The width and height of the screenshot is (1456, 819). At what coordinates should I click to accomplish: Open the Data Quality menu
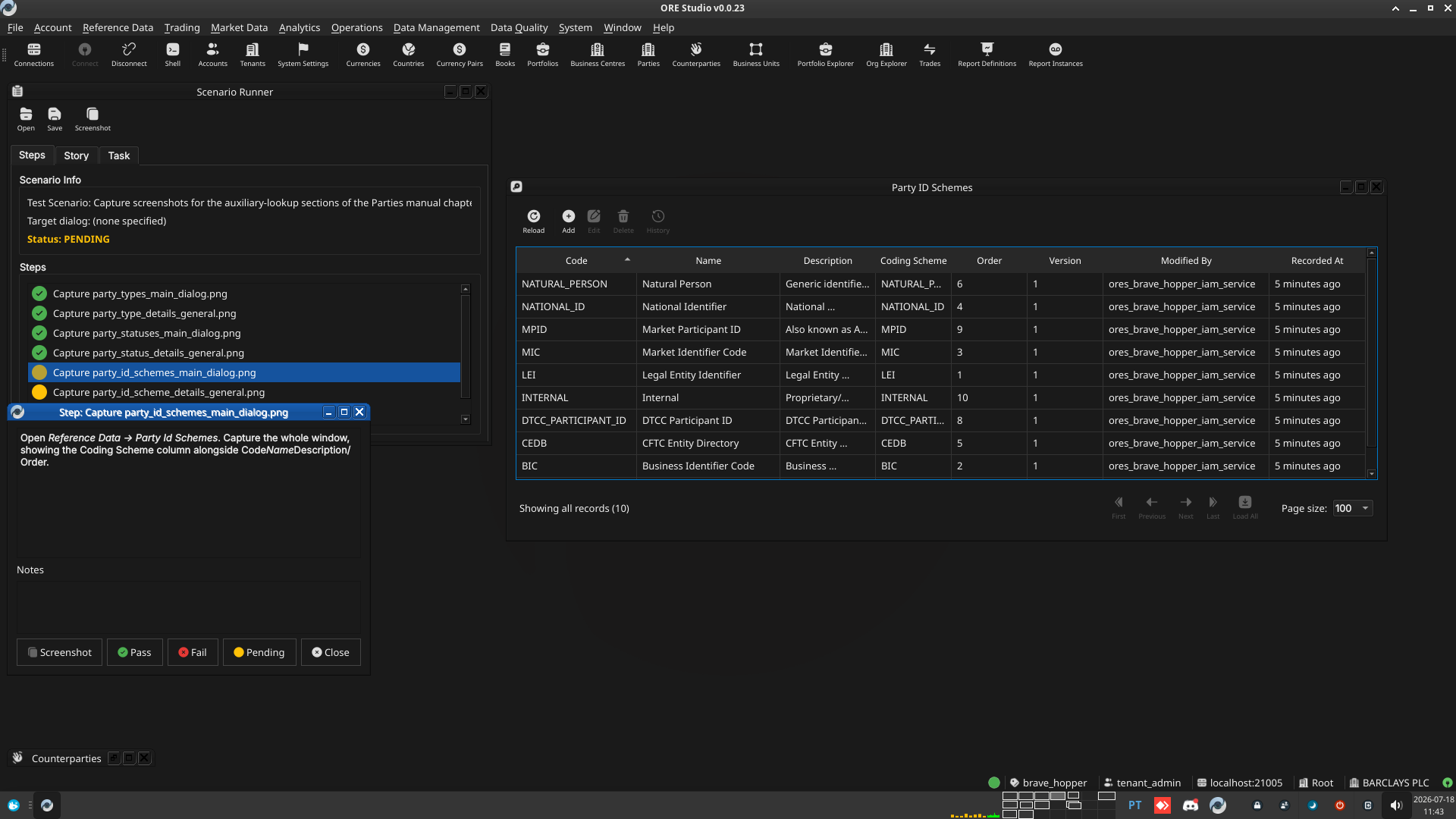[519, 27]
